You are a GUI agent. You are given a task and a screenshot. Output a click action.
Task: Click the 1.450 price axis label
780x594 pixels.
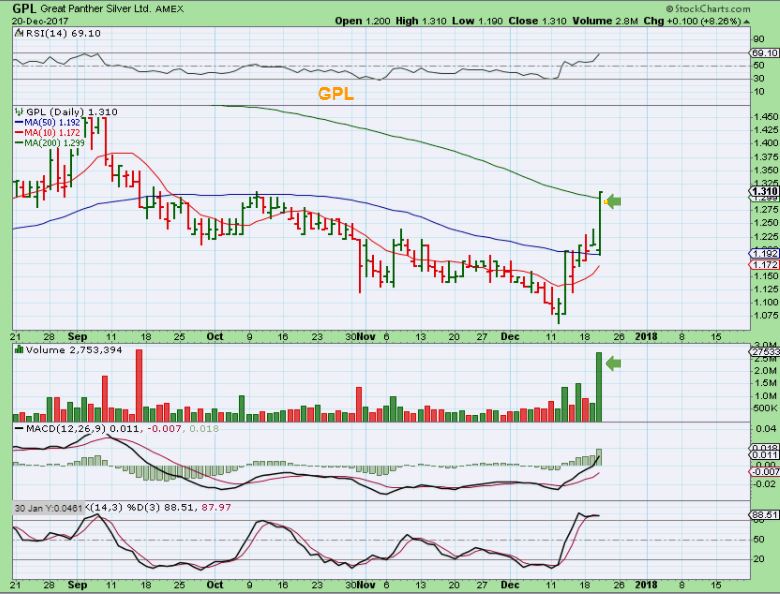tap(766, 116)
